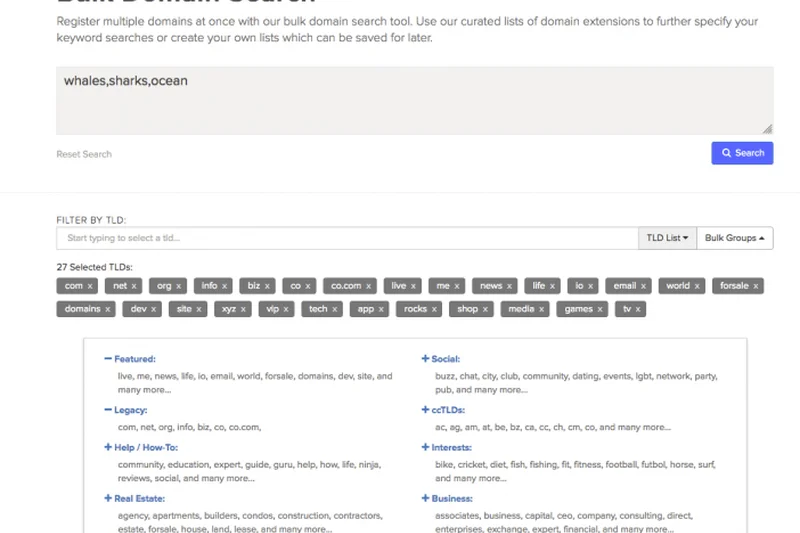Screen dimensions: 800x533
Task: Remove the tech TLD tag
Action: pyautogui.click(x=335, y=310)
